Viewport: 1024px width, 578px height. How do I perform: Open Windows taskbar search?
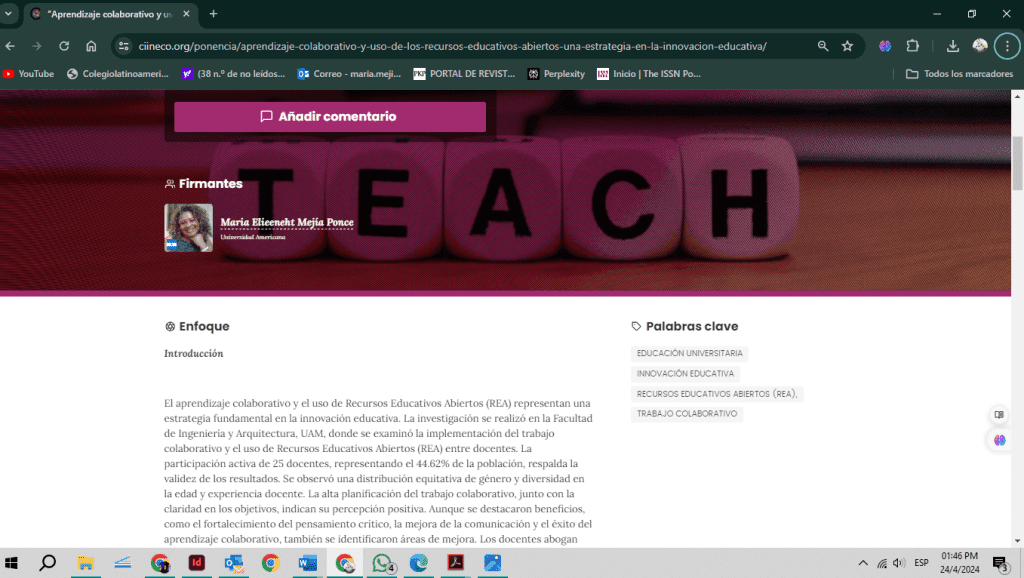tap(48, 563)
